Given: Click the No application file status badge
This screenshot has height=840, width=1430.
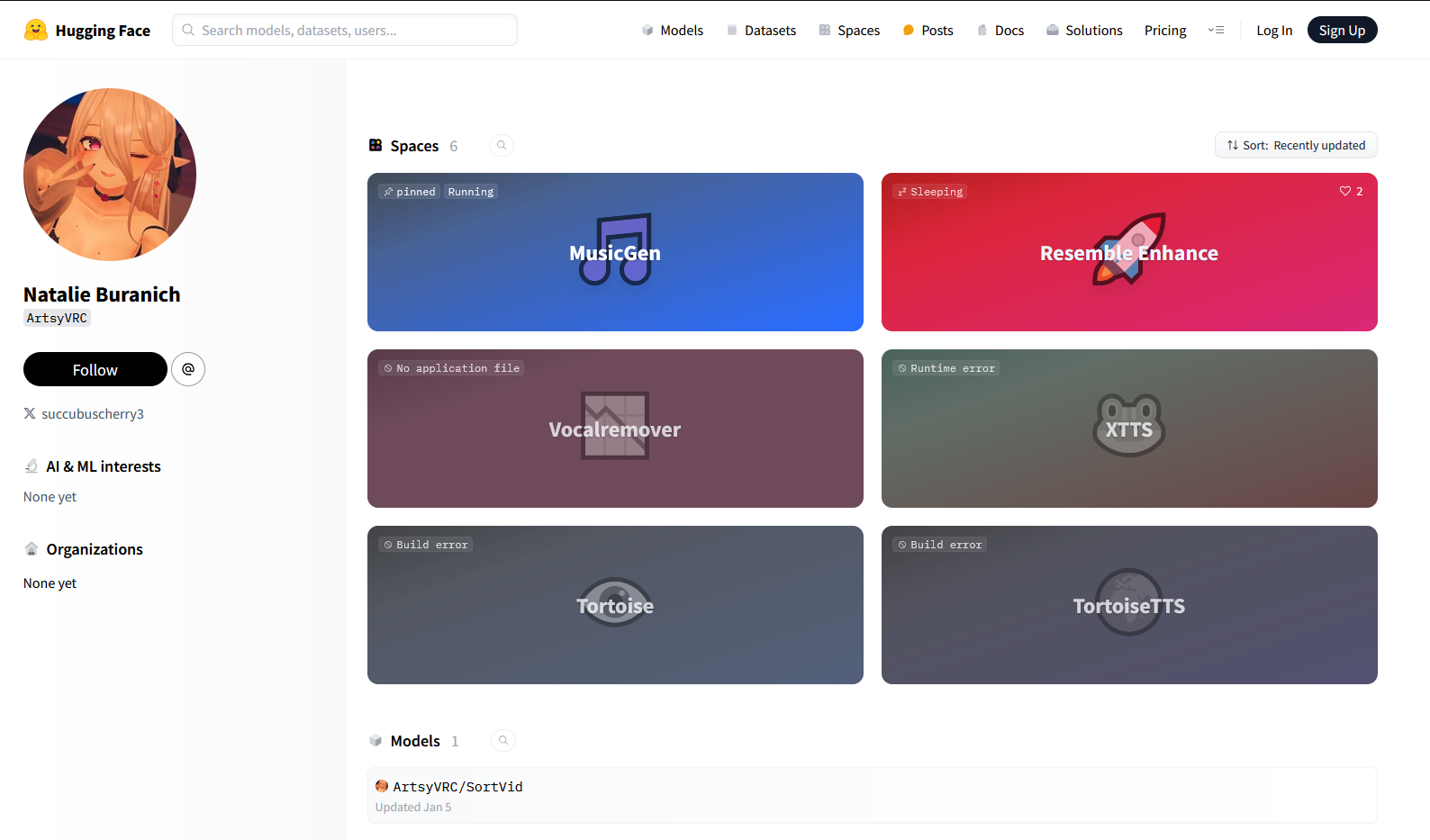Looking at the screenshot, I should click(452, 368).
